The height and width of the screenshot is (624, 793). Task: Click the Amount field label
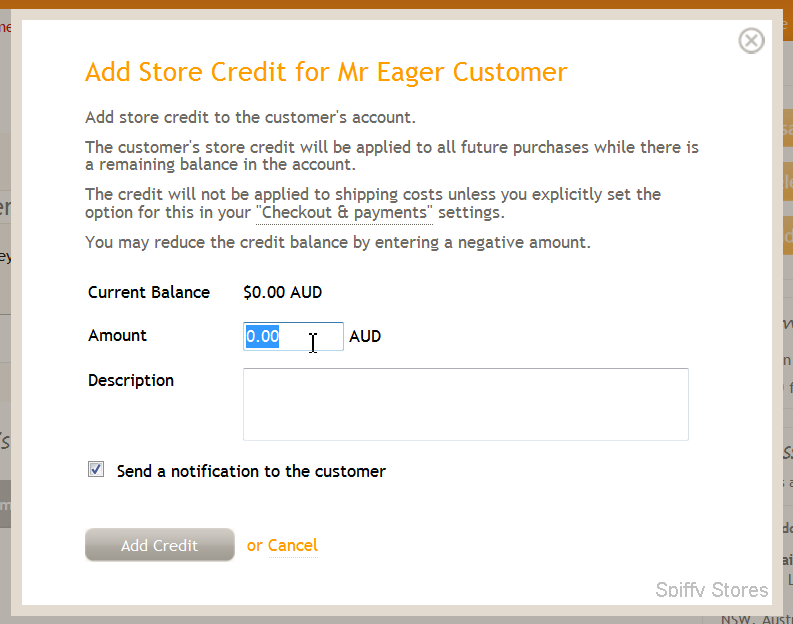point(117,335)
